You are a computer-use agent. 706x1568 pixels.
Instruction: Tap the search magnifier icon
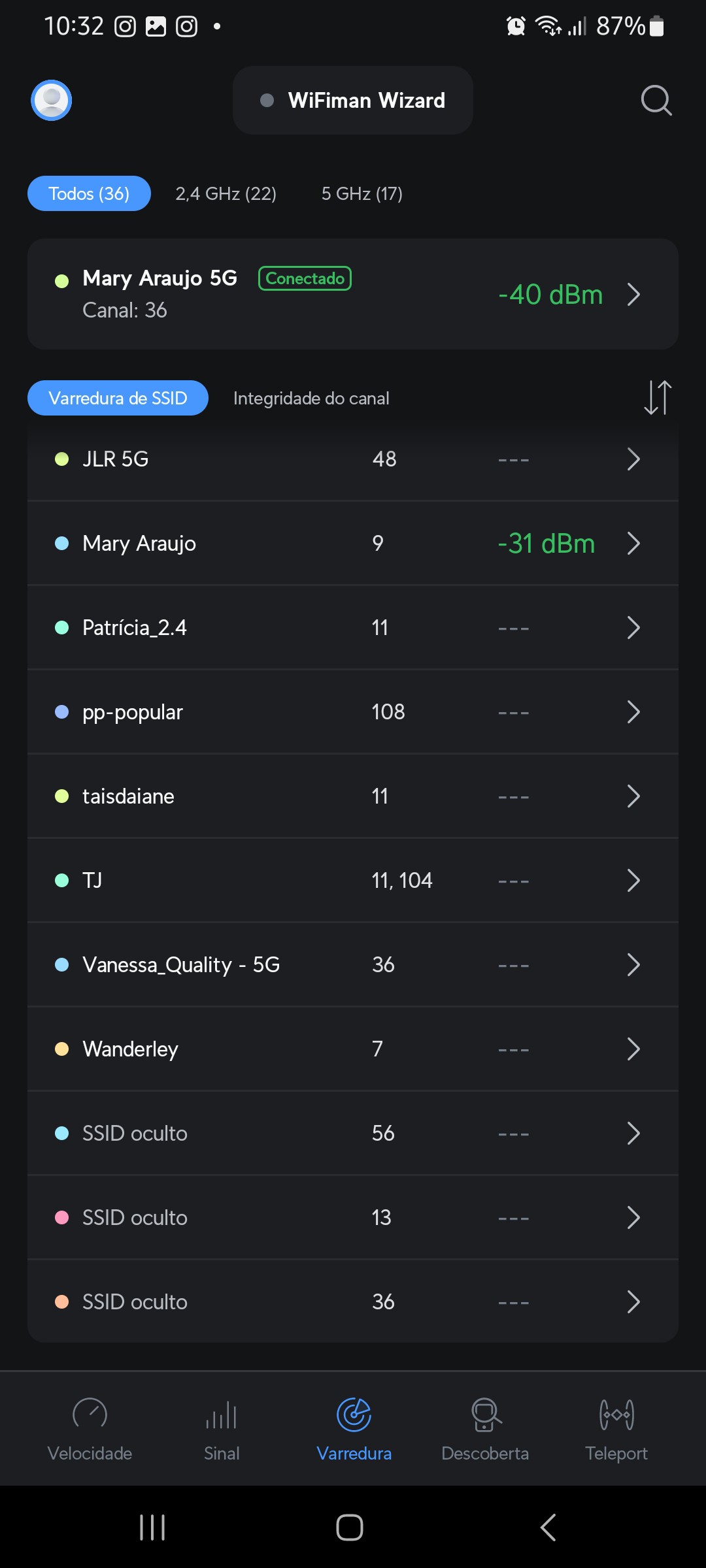click(x=656, y=101)
